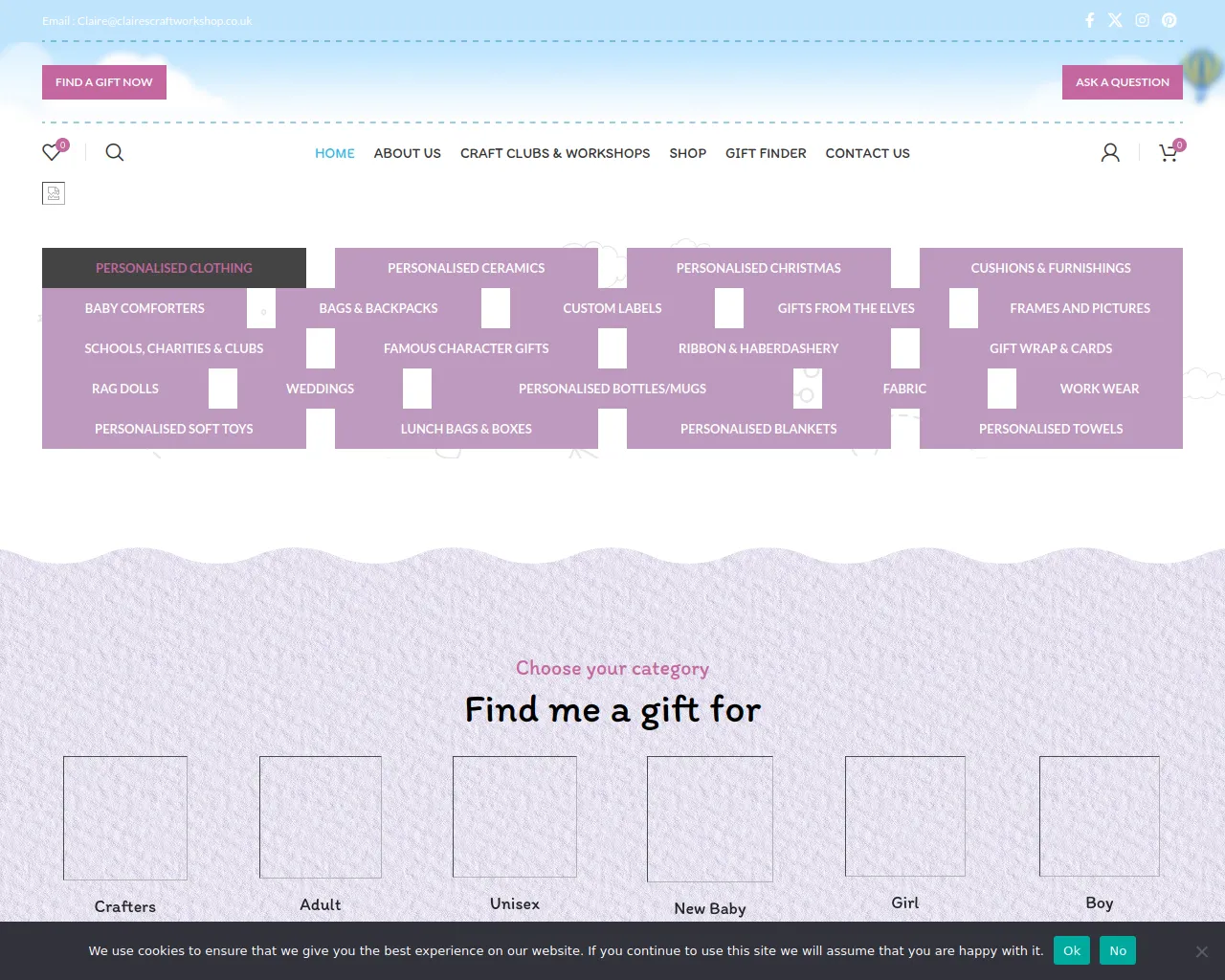Viewport: 1225px width, 980px height.
Task: Open the Contact Us menu item
Action: [x=868, y=153]
